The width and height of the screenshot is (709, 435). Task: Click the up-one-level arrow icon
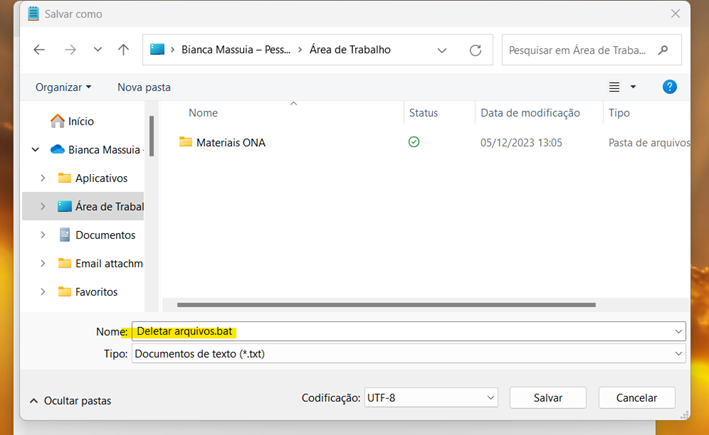point(124,49)
